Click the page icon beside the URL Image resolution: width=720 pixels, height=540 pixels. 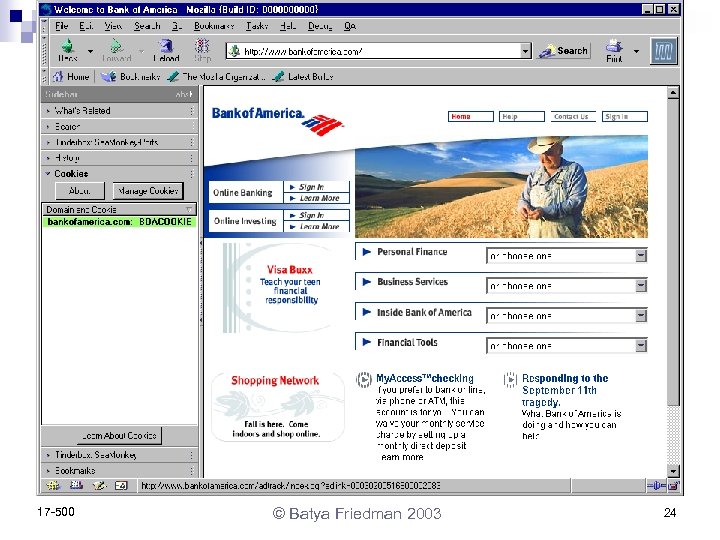[234, 51]
